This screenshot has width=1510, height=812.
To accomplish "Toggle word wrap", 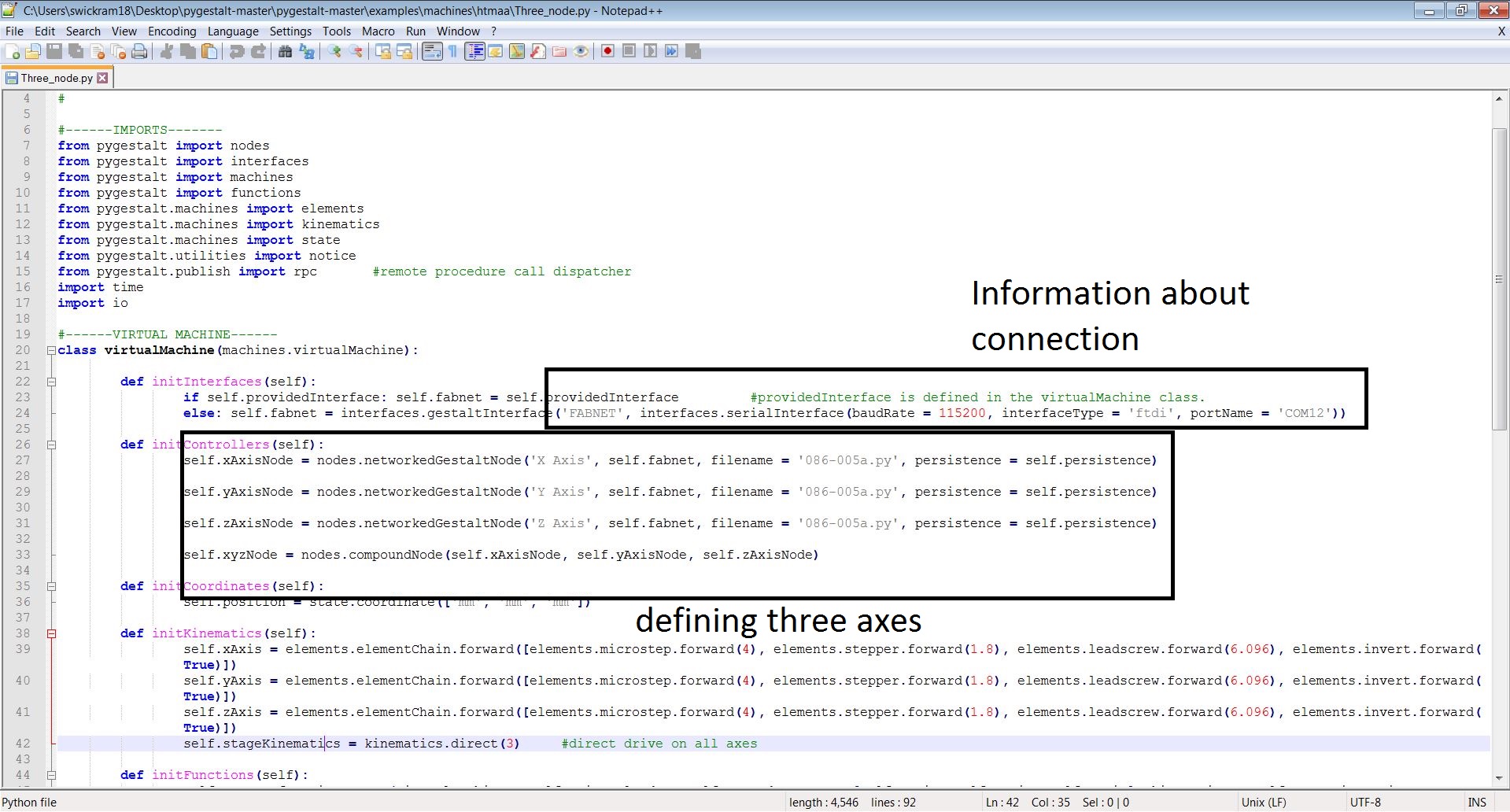I will [x=432, y=51].
